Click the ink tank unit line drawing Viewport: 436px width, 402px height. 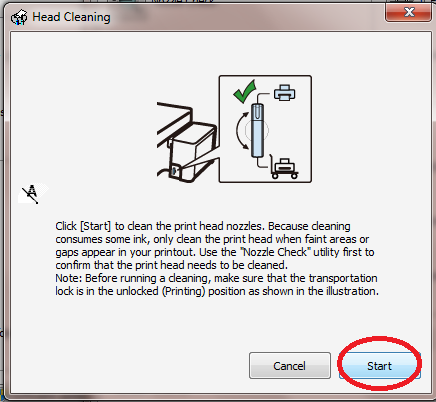(187, 142)
